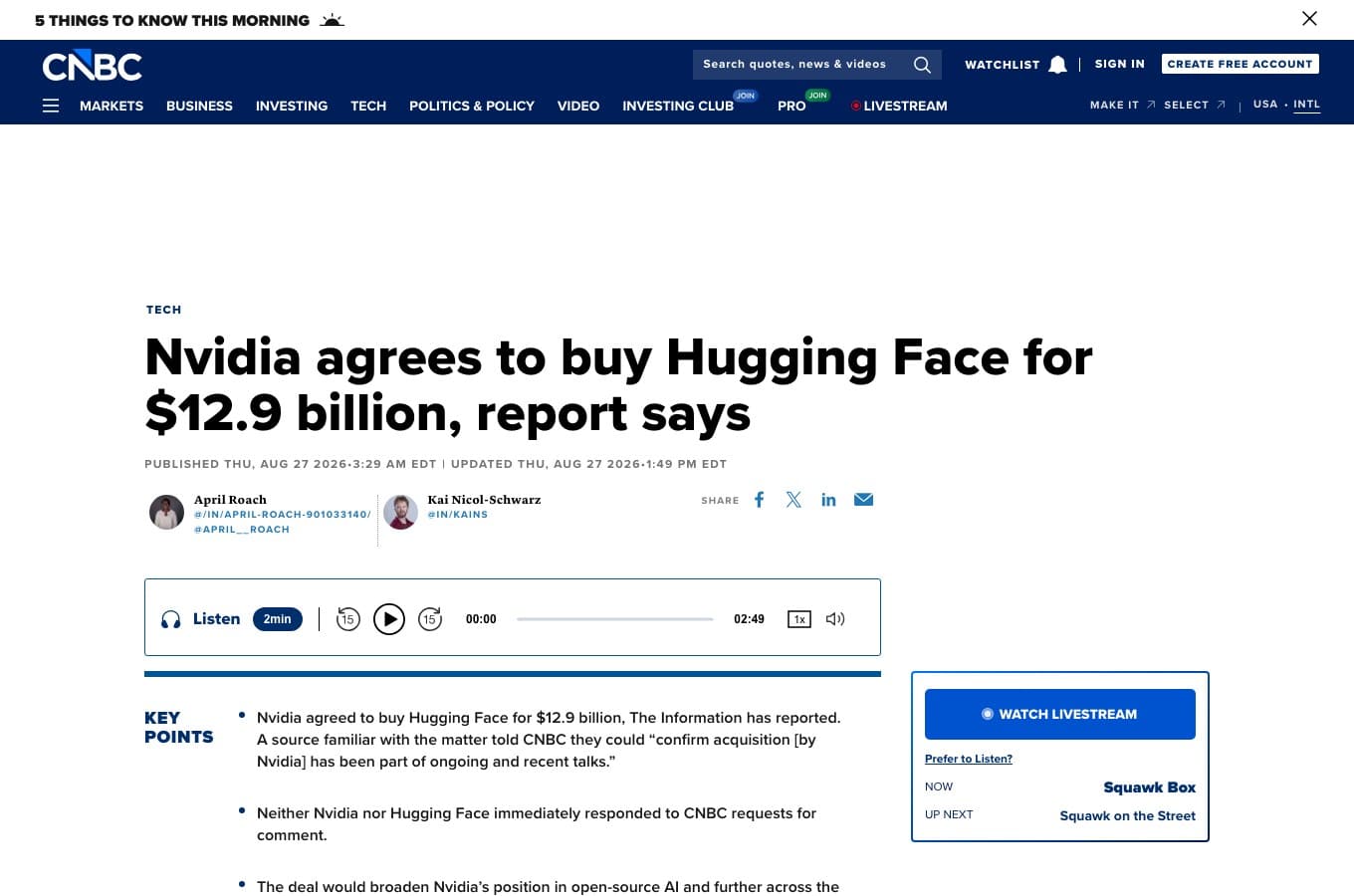Open Kai Nicol-Schwarz author name
1354x896 pixels.
point(484,500)
